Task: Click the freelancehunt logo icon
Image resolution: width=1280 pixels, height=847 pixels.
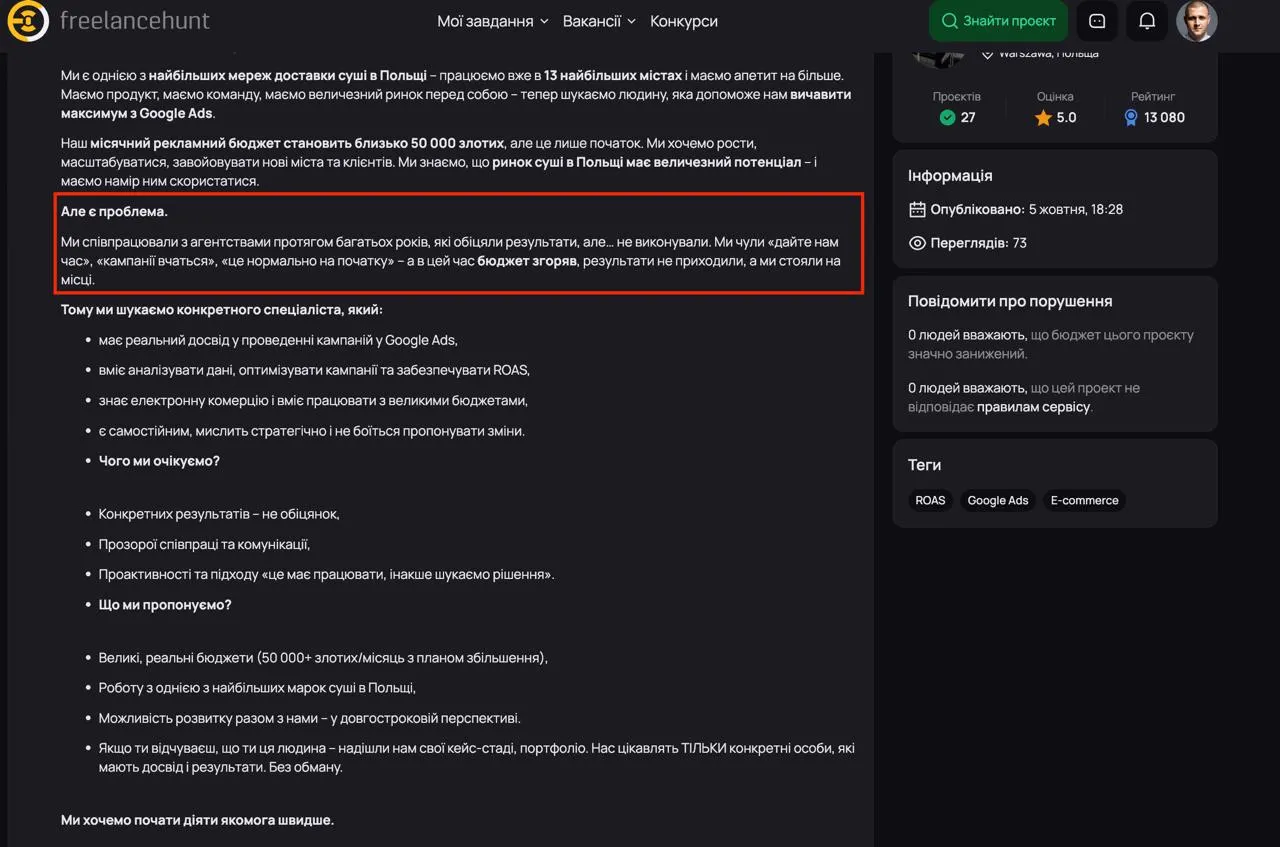Action: point(28,21)
